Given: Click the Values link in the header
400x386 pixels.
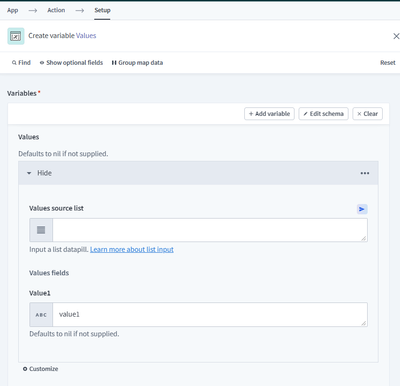Looking at the screenshot, I should click(x=86, y=36).
